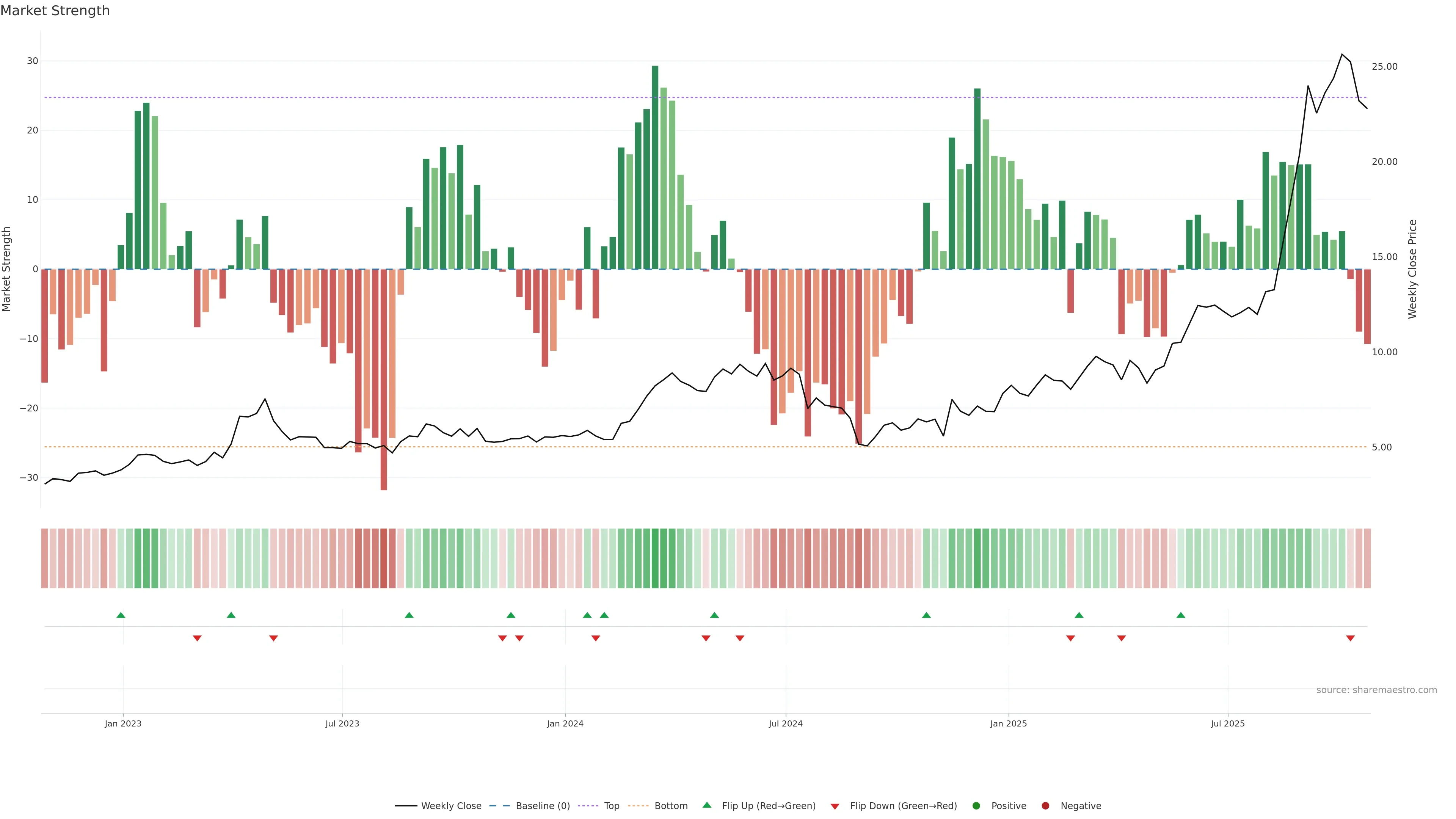Viewport: 1456px width, 819px height.
Task: Click Flip Down red triangle legend icon
Action: (835, 806)
